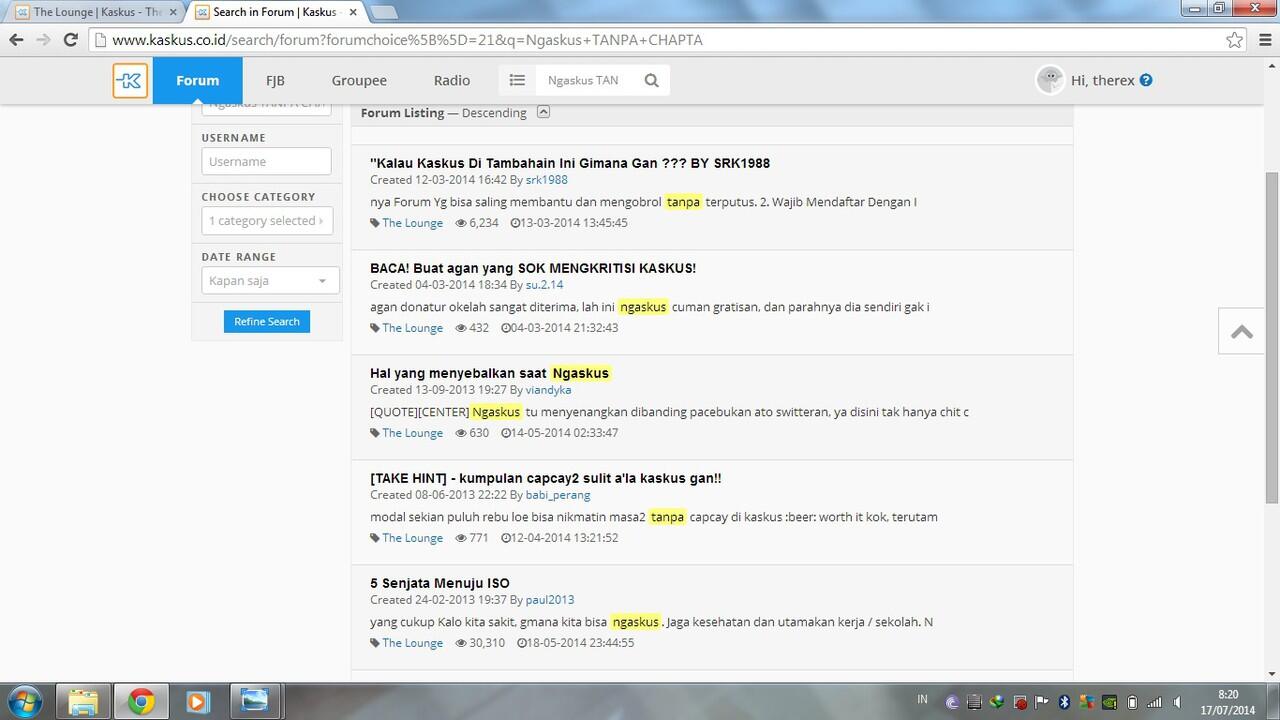Open a new browser tab
The height and width of the screenshot is (720, 1280).
[384, 12]
